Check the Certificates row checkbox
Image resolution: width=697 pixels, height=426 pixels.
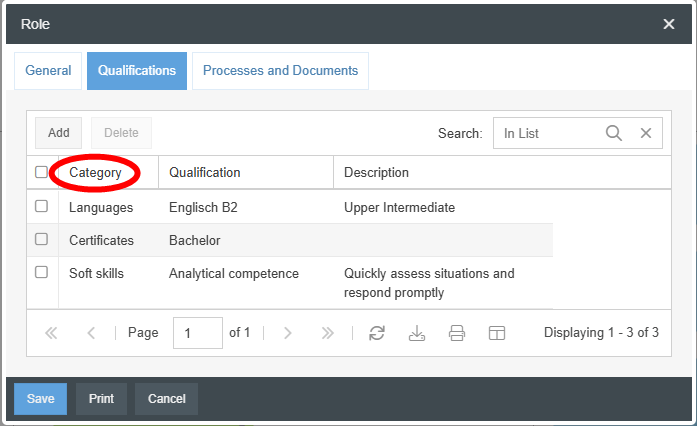41,239
